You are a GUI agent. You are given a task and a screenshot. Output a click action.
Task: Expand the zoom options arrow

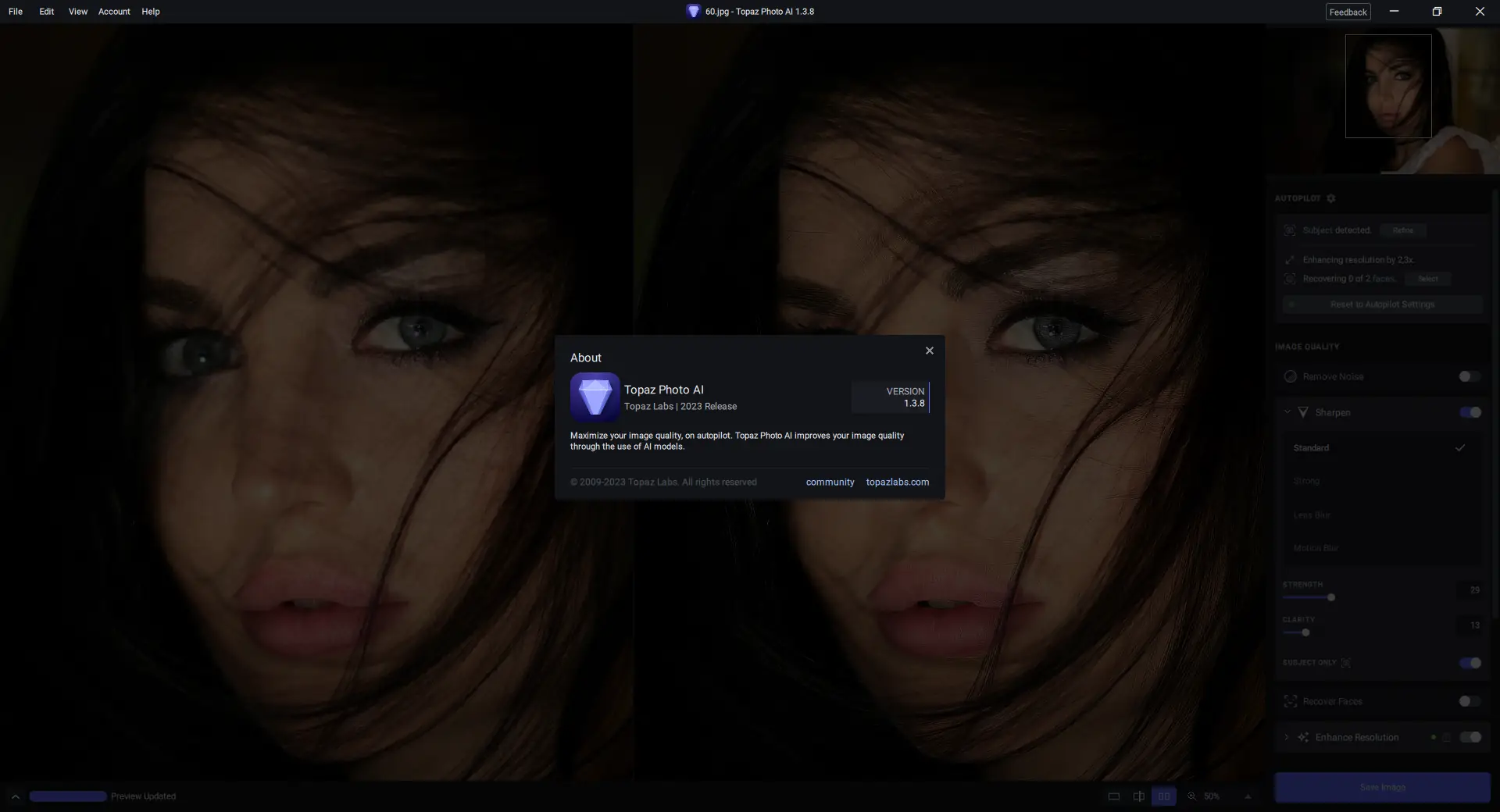click(1248, 796)
